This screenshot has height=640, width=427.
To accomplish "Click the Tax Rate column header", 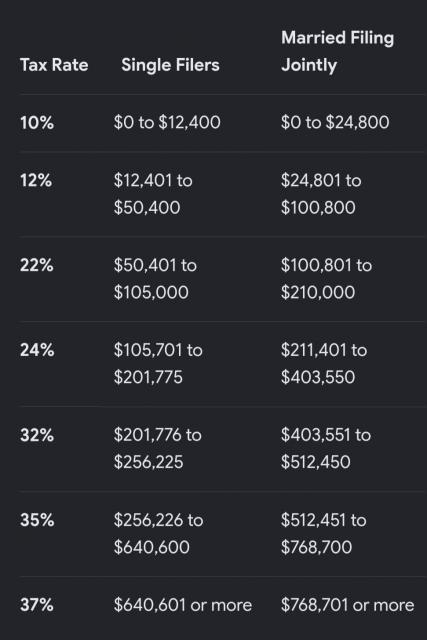I will point(54,65).
